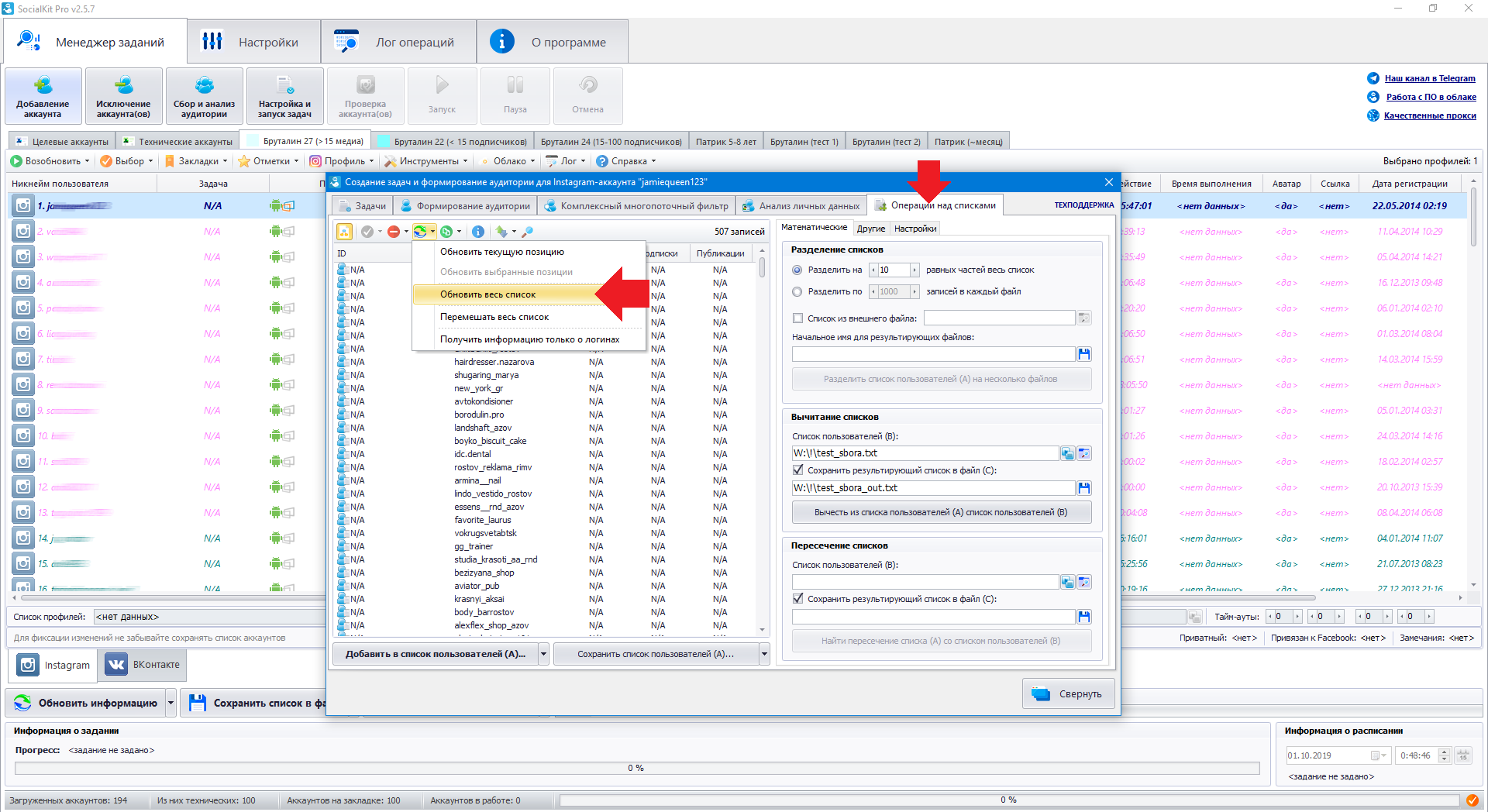Click save icon beside Начальное имя field
Screen dimensions: 1488x812
[x=1084, y=354]
